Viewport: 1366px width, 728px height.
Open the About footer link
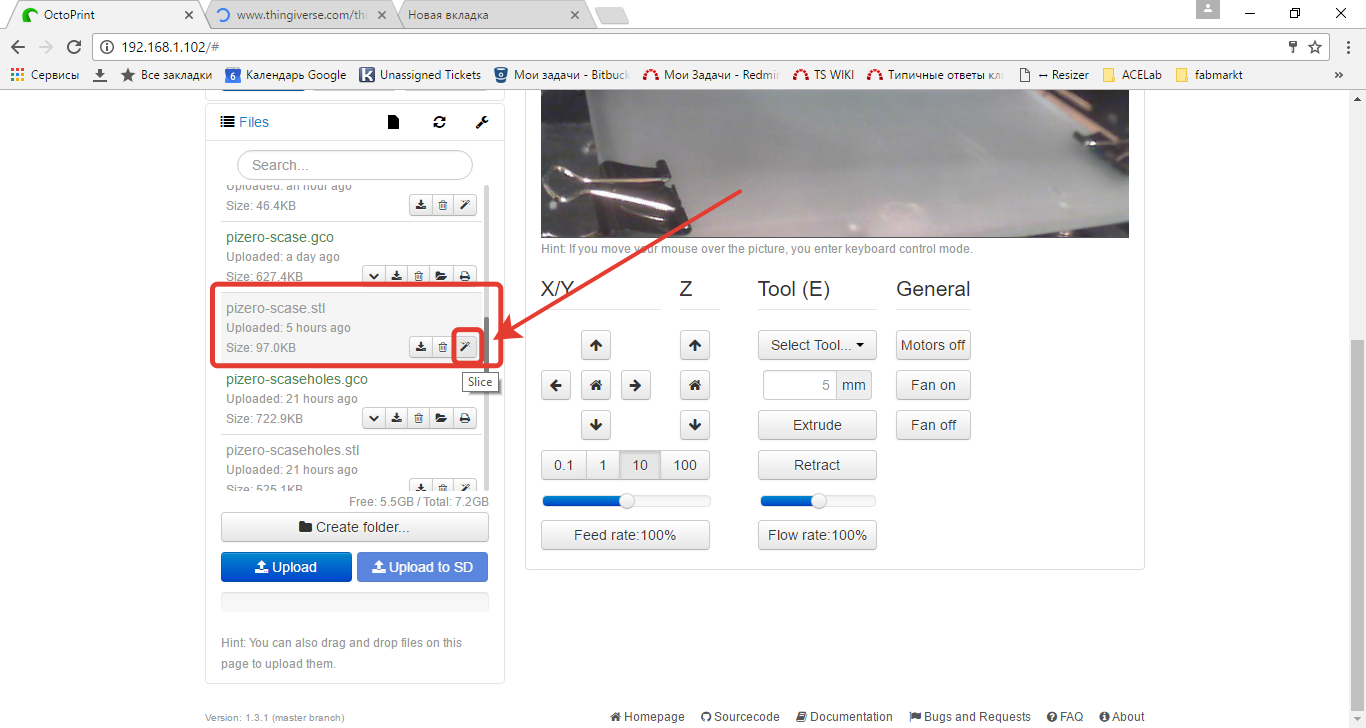point(1122,717)
